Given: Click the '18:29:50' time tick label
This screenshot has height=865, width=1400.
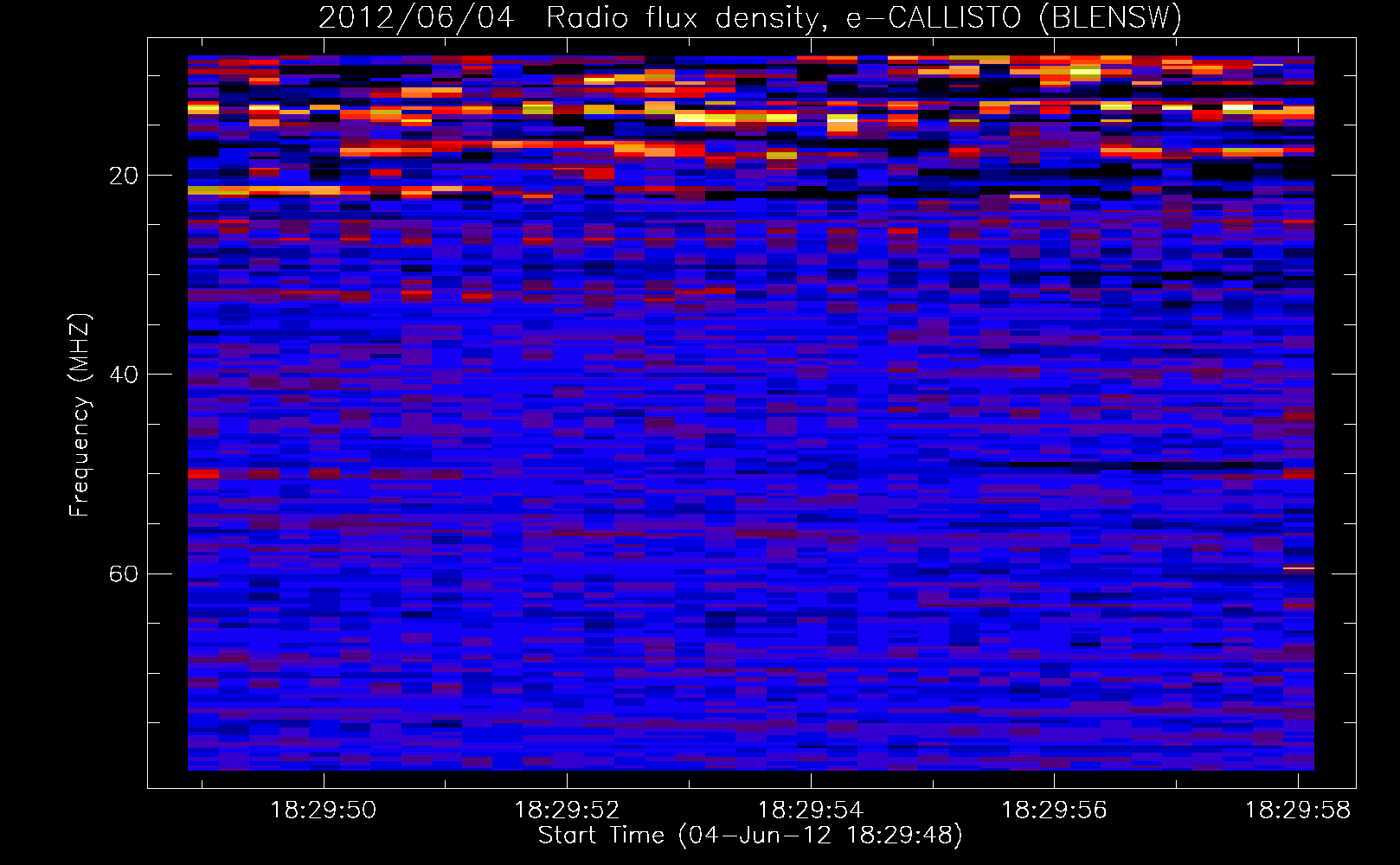Looking at the screenshot, I should pos(324,811).
